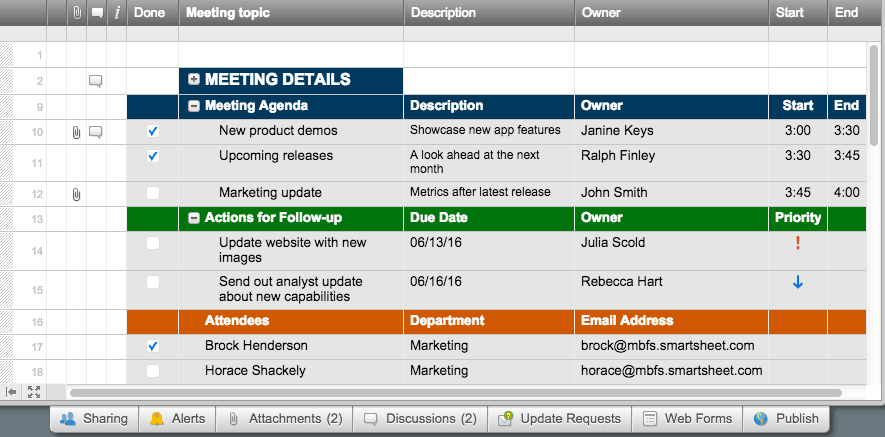Open the discussion bubble on row 10
This screenshot has height=437, width=885.
tap(96, 132)
